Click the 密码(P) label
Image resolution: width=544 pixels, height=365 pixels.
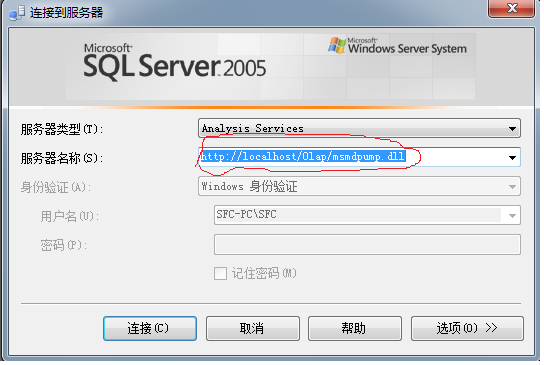[63, 245]
